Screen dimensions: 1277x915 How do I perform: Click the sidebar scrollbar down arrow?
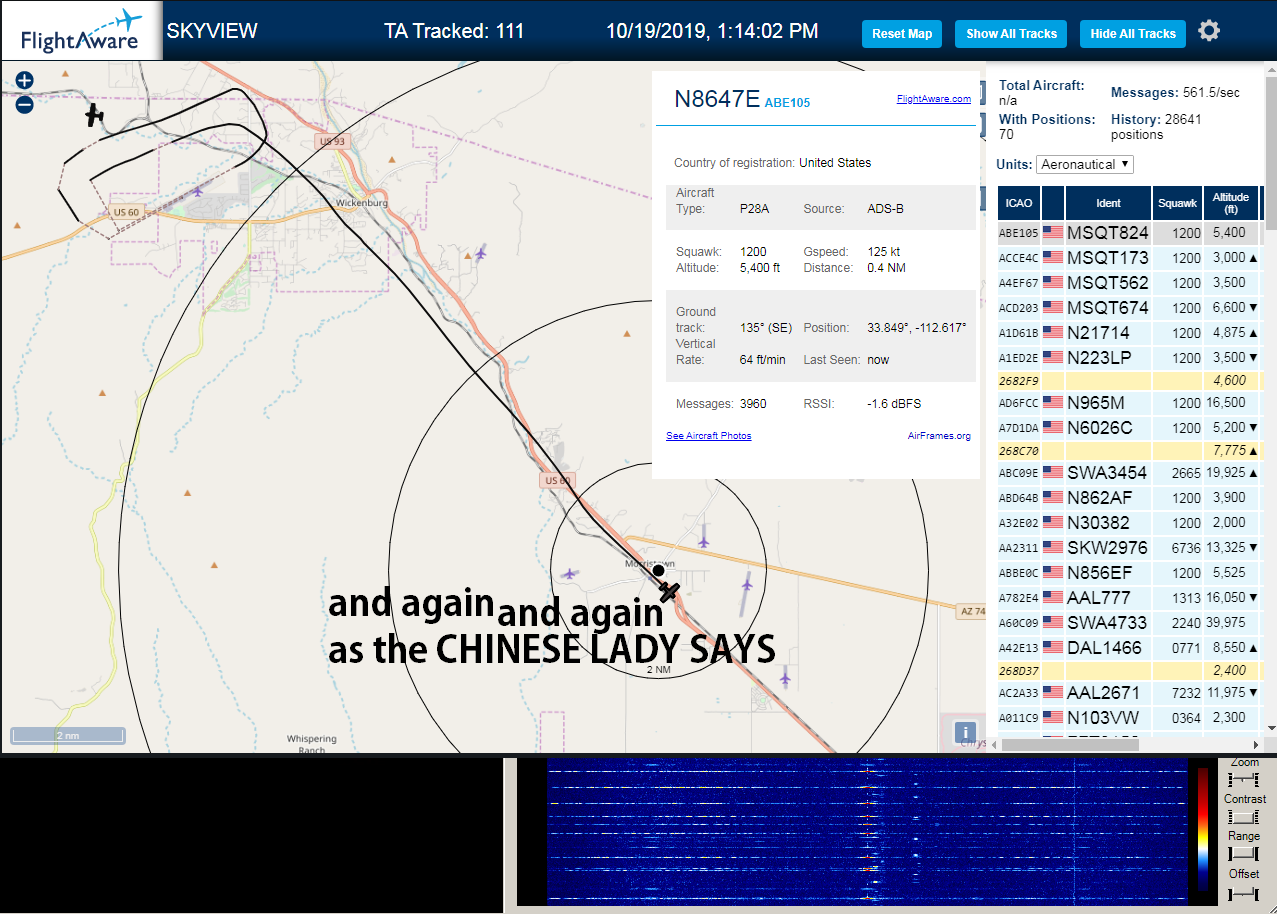[x=1271, y=728]
